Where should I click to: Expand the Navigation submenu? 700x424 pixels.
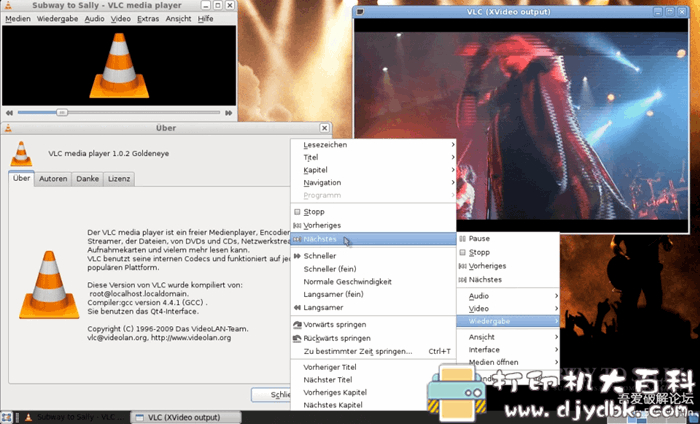pos(373,183)
